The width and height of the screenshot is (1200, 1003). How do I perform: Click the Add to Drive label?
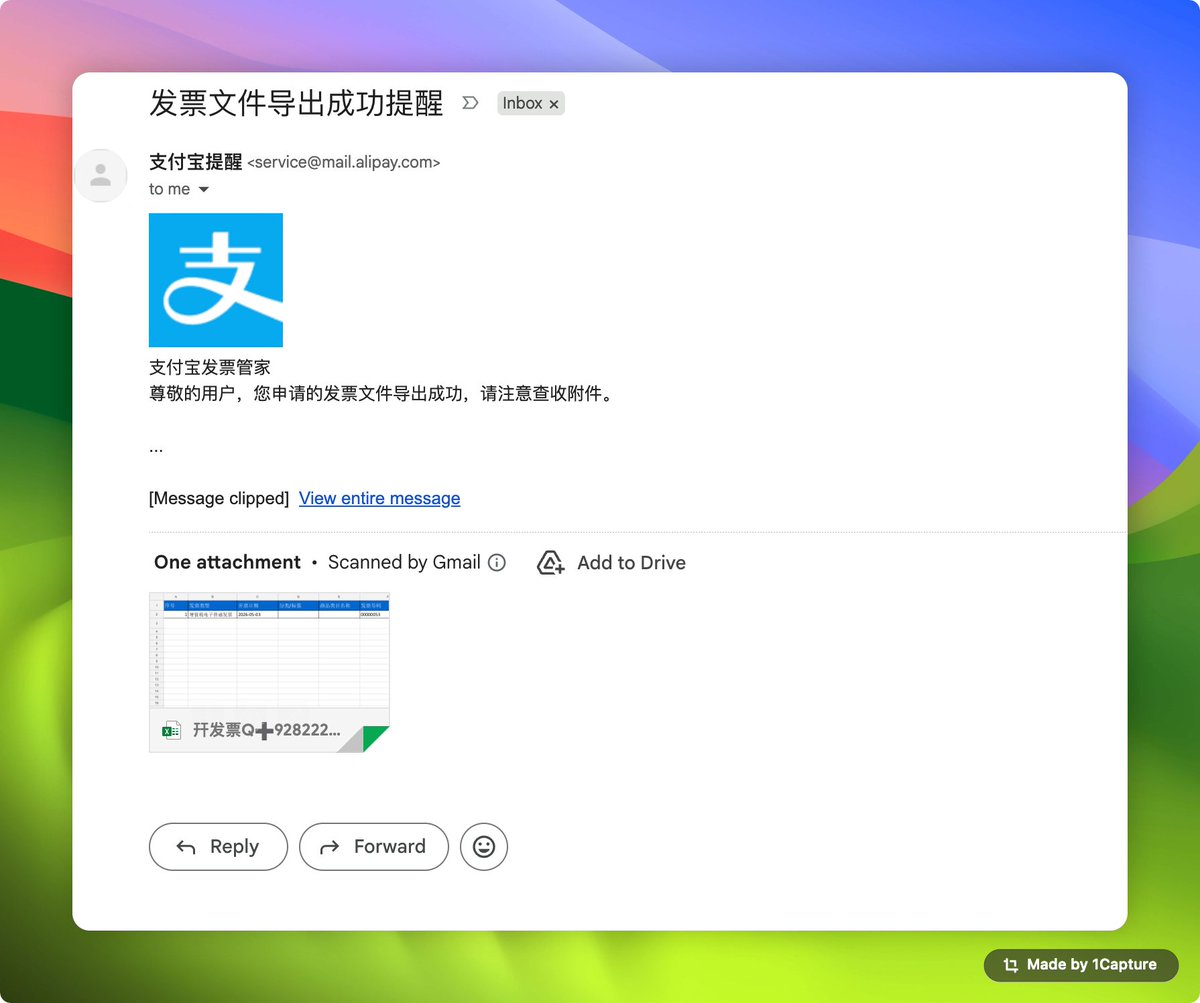pos(631,563)
